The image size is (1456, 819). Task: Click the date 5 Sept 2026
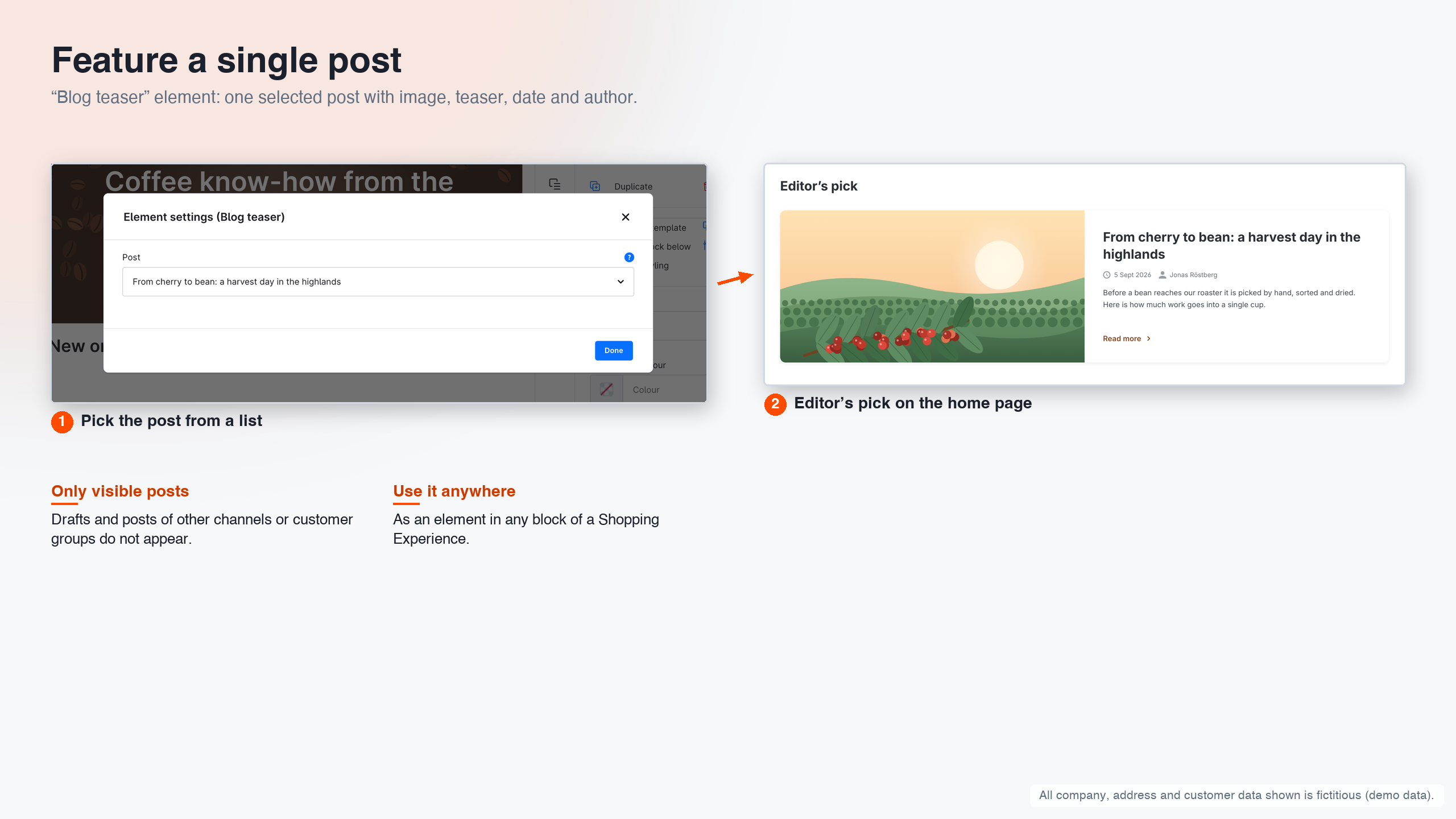(x=1132, y=275)
